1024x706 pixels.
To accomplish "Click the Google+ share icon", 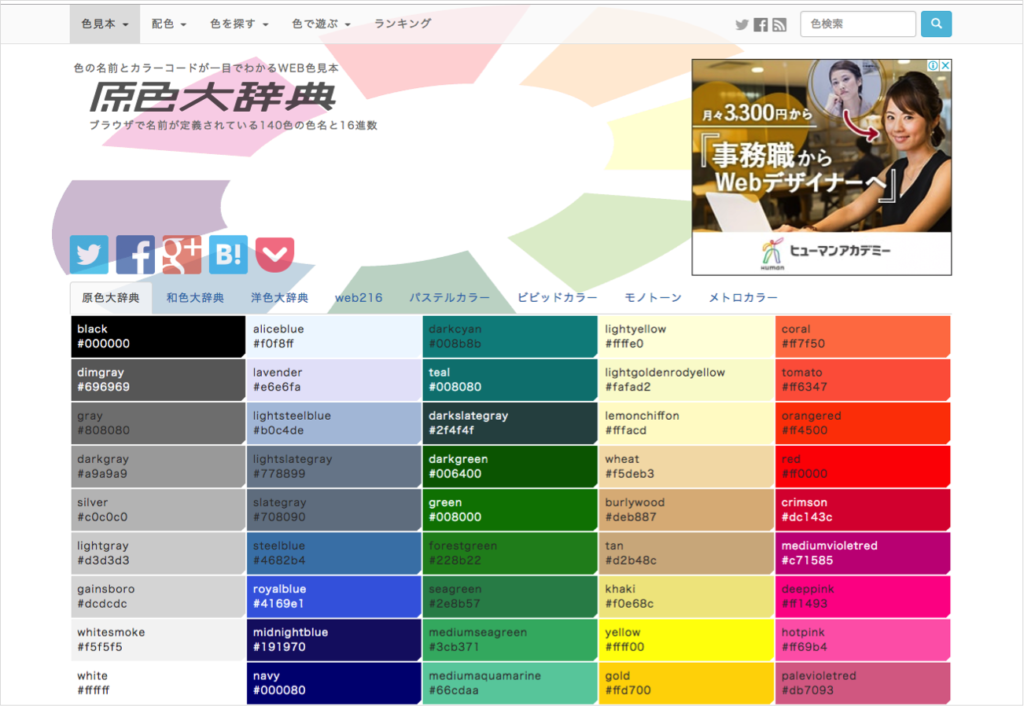I will [181, 254].
